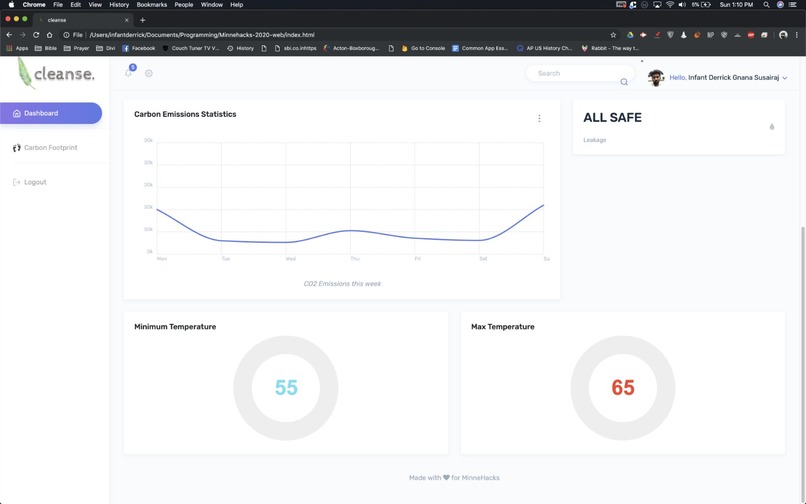The width and height of the screenshot is (806, 504).
Task: Click the cleanse leaf logo
Action: (56, 73)
